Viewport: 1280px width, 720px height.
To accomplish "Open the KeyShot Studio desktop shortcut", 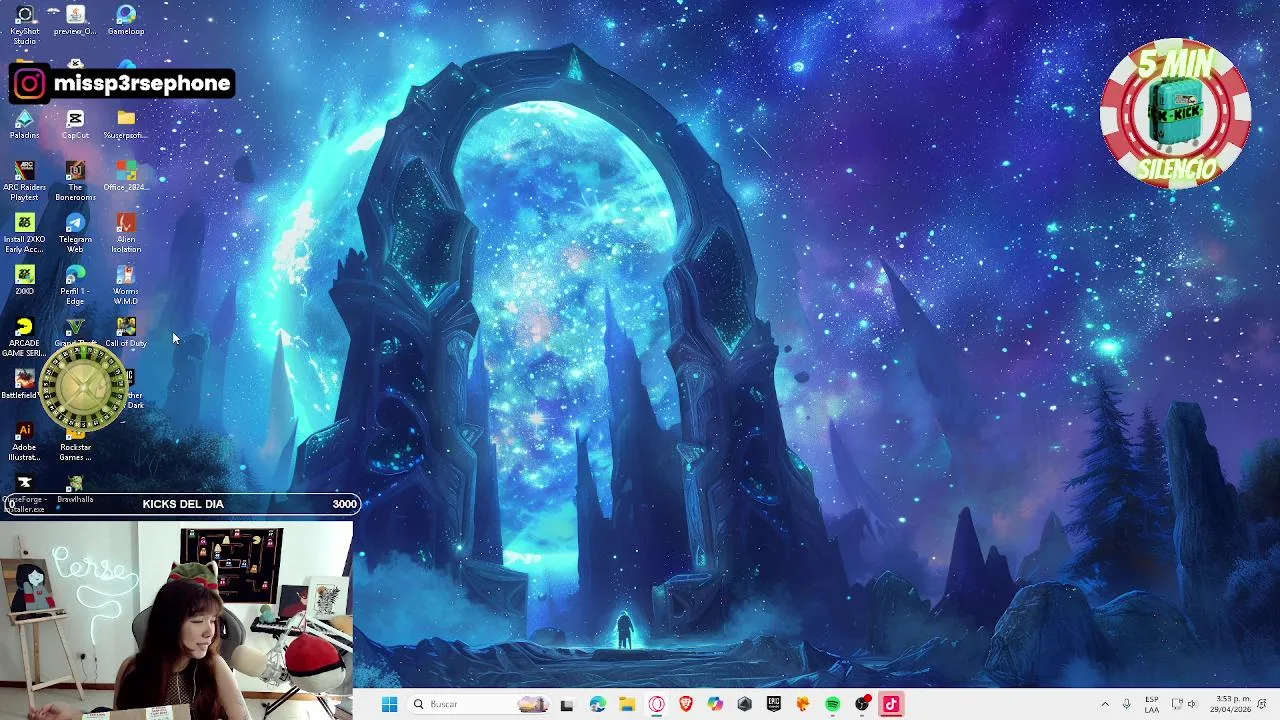I will point(24,24).
